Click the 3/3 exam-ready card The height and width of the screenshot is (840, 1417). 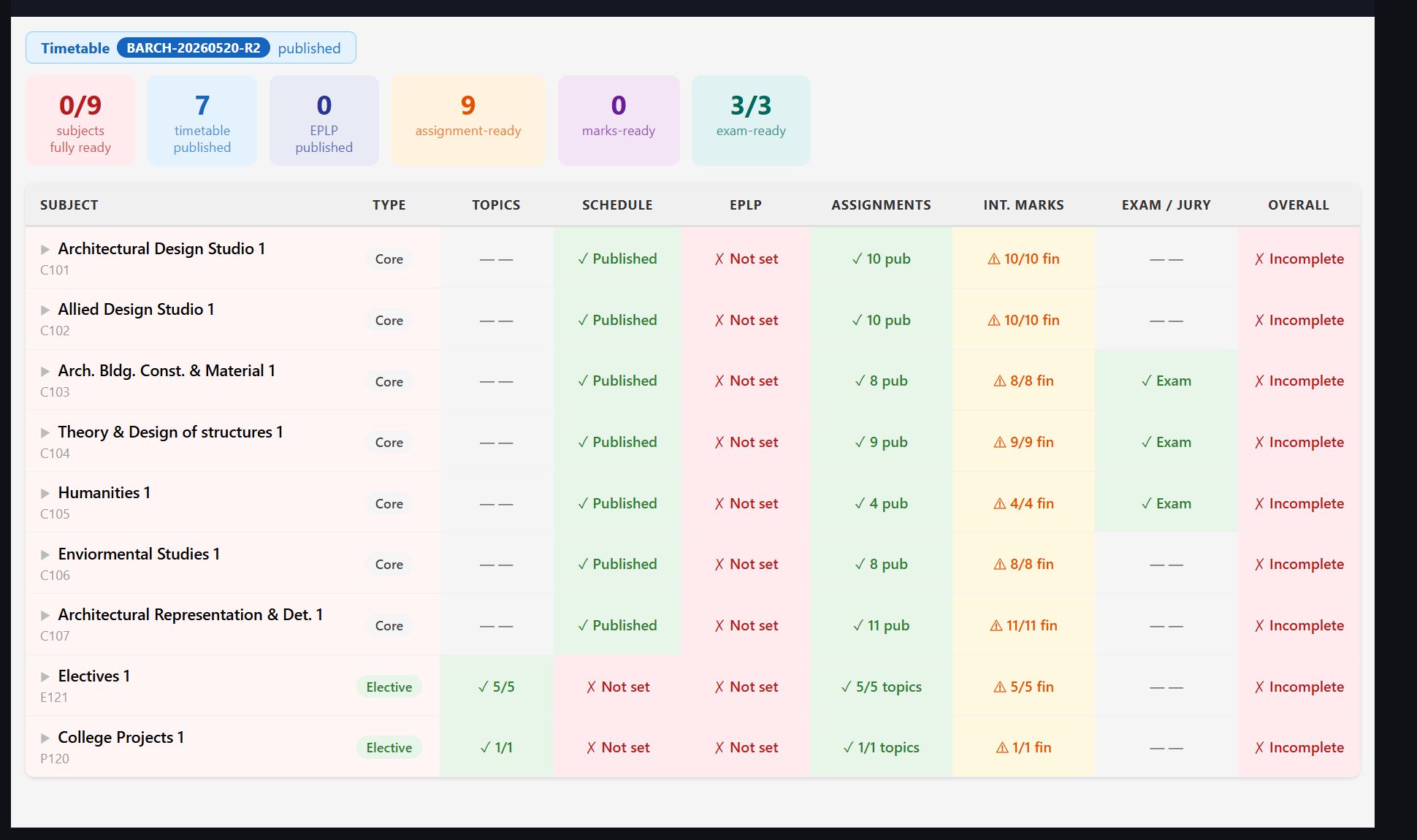[751, 121]
